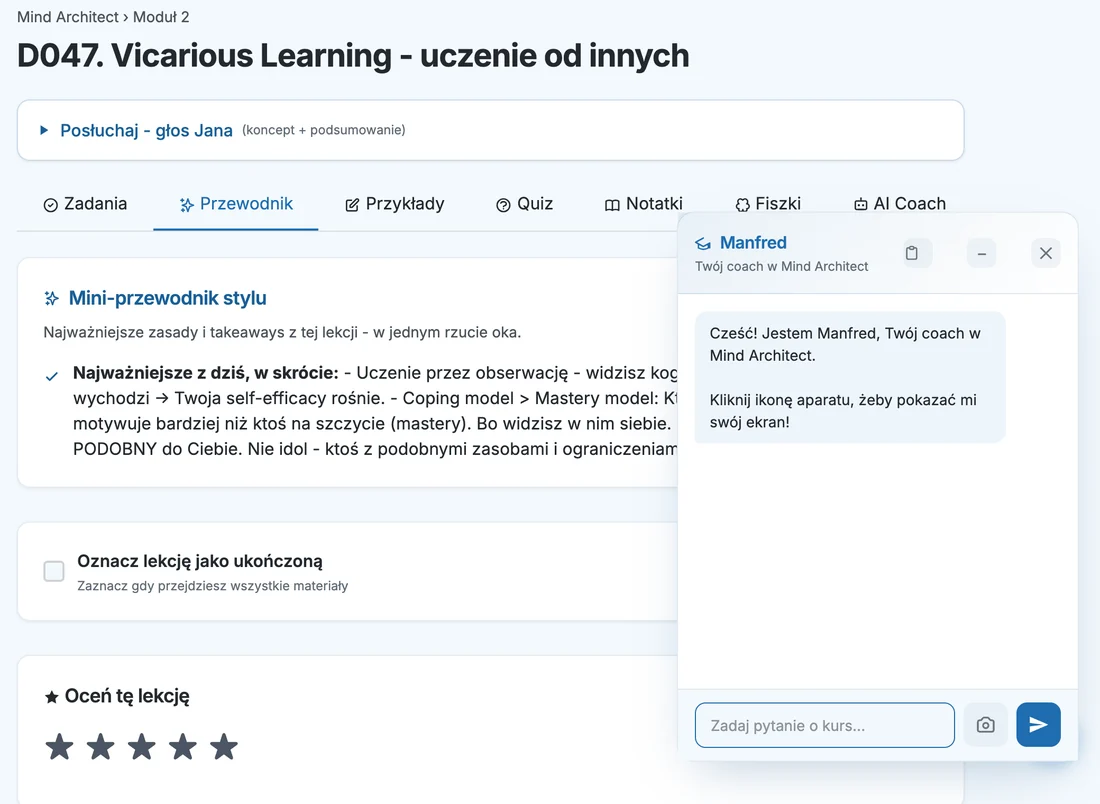1100x804 pixels.
Task: Open the AI Coach tab
Action: [899, 204]
